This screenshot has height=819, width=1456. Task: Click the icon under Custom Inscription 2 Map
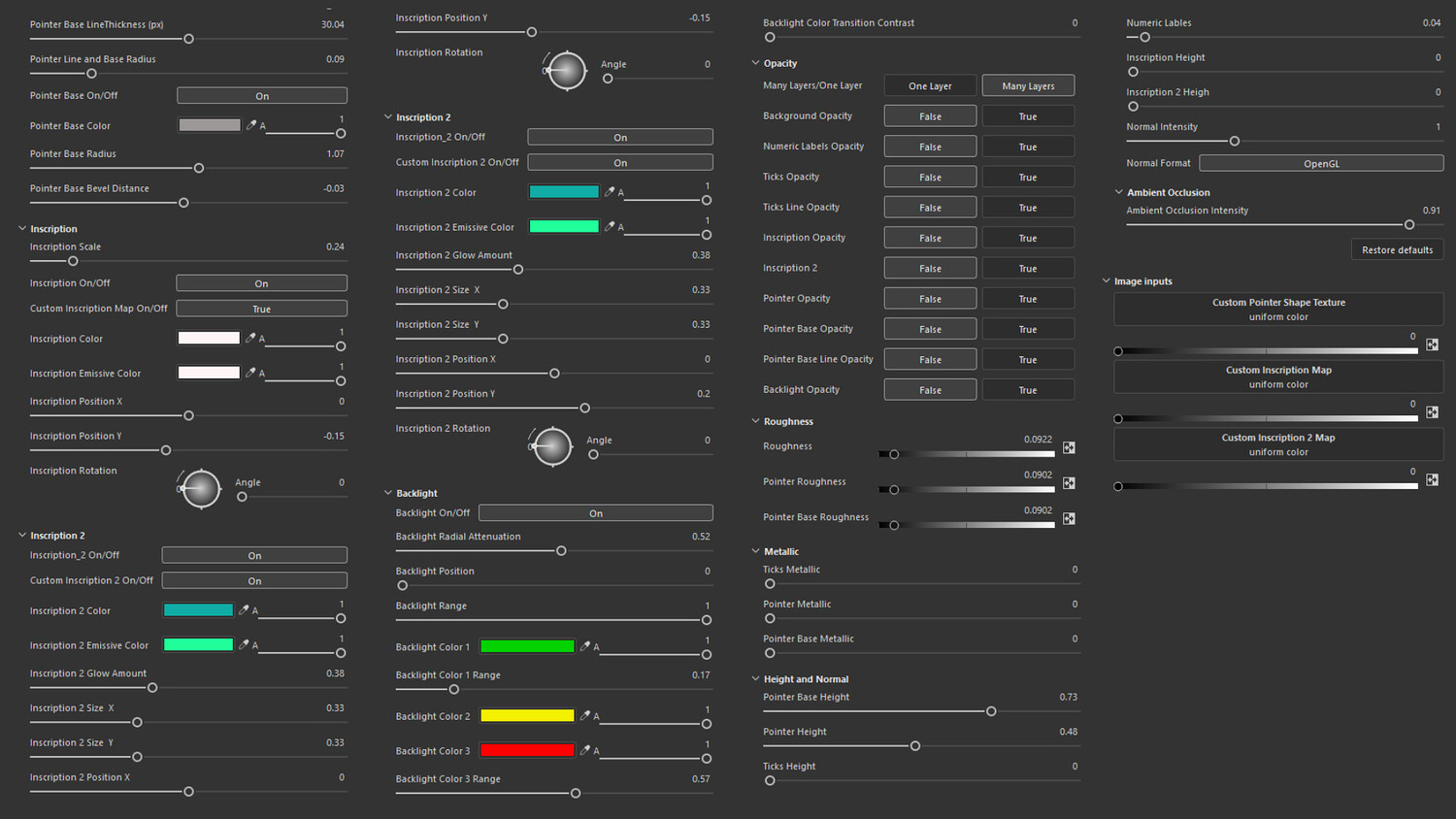point(1432,479)
